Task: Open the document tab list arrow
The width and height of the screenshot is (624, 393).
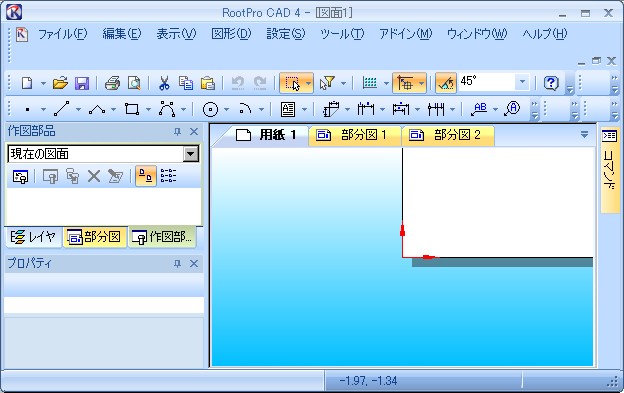Action: [584, 135]
